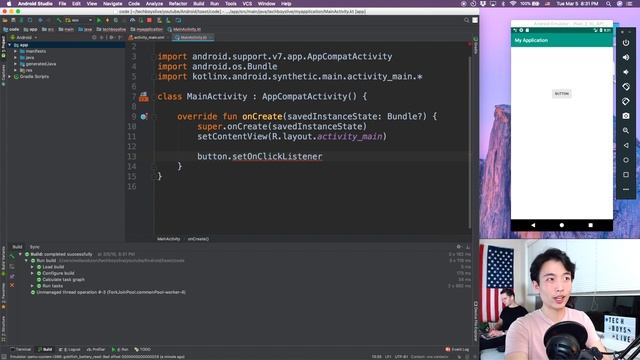Click emulator volume down icon
640x360 pixels.
626,72
